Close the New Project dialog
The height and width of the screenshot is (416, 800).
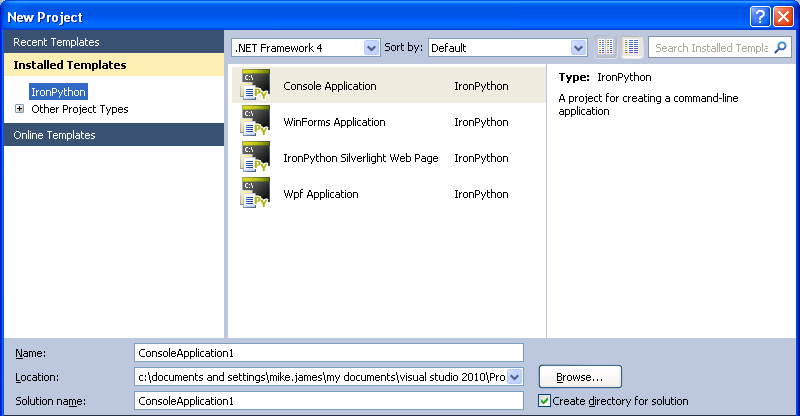pyautogui.click(x=783, y=17)
